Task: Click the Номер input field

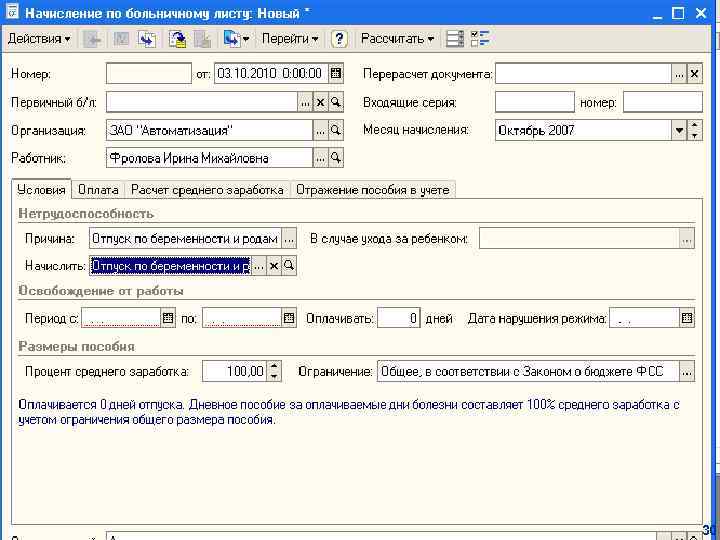Action: click(149, 73)
